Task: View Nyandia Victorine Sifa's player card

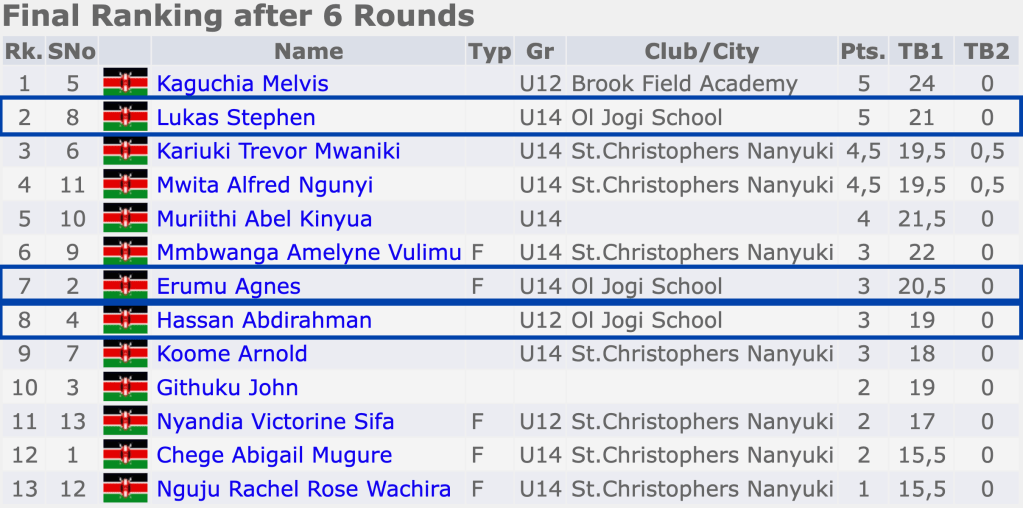Action: (275, 422)
